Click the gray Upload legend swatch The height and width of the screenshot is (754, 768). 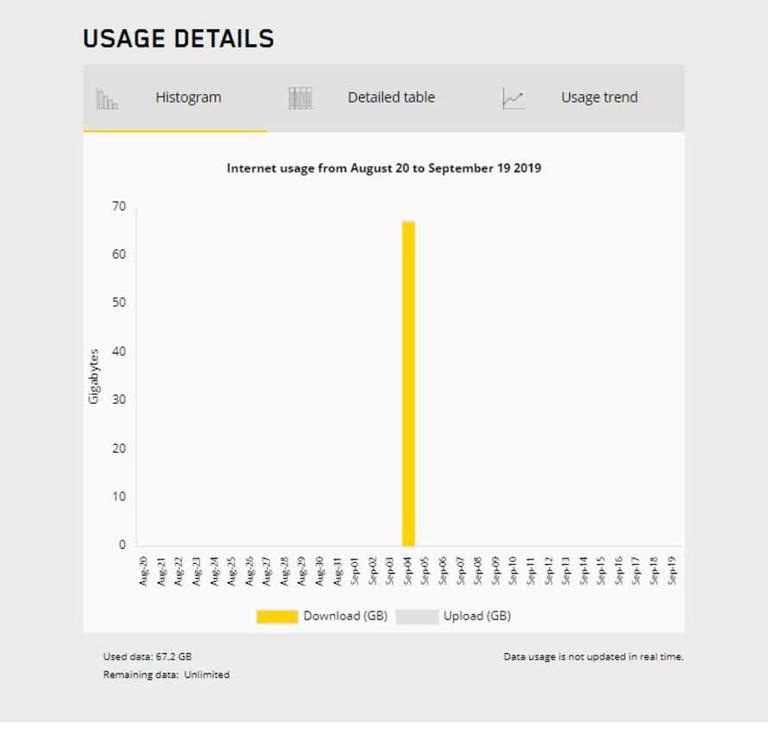click(x=417, y=616)
